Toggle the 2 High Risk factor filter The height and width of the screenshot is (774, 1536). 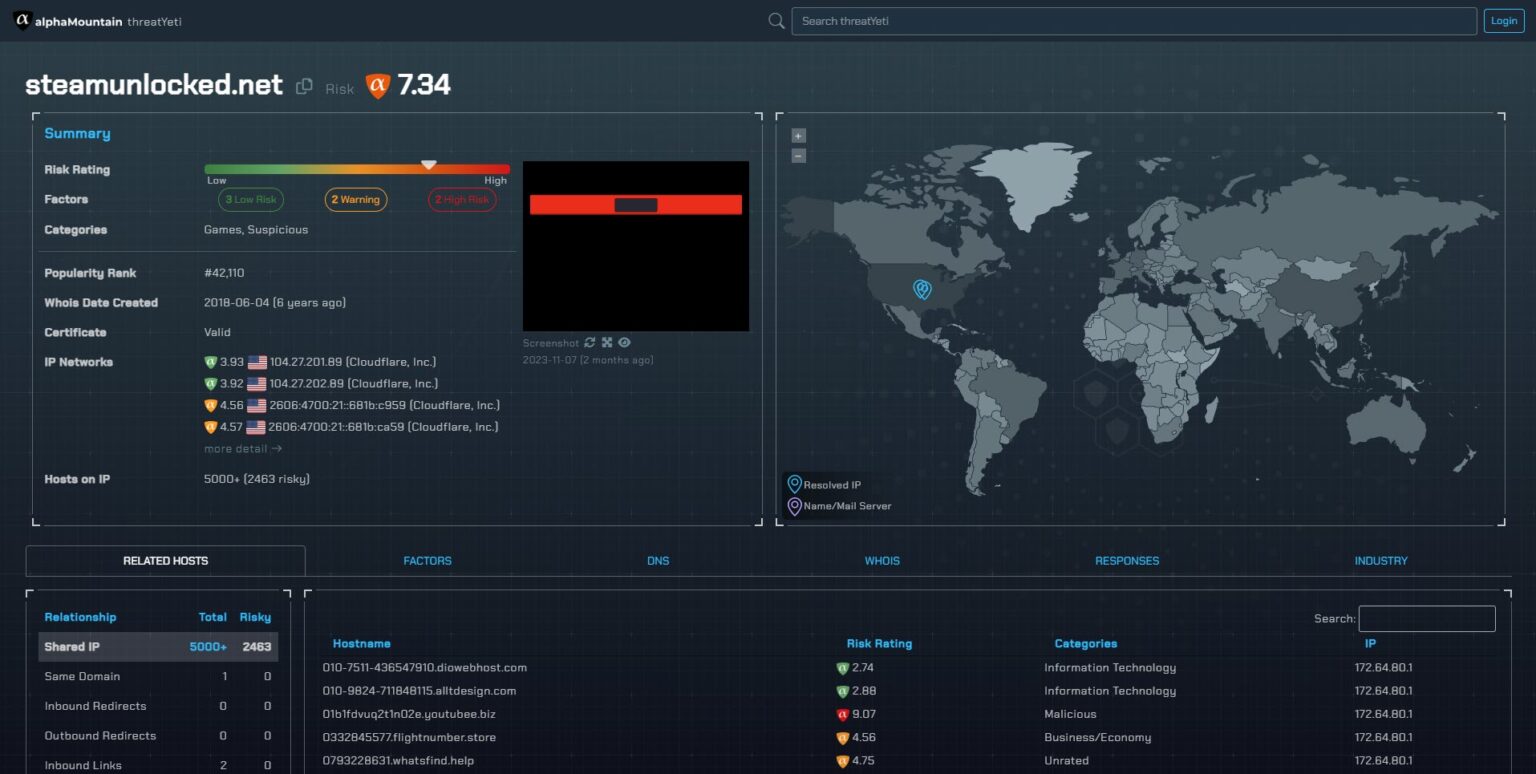coord(462,200)
